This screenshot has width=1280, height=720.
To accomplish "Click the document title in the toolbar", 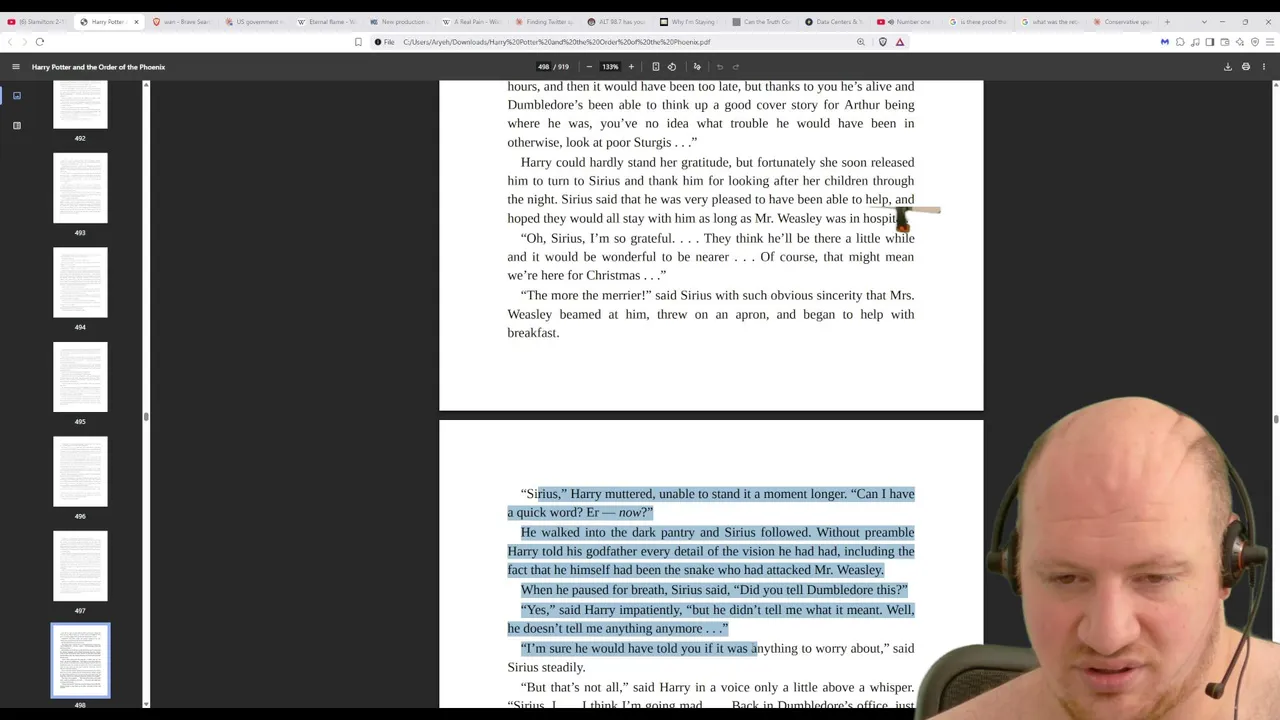I will pos(98,67).
